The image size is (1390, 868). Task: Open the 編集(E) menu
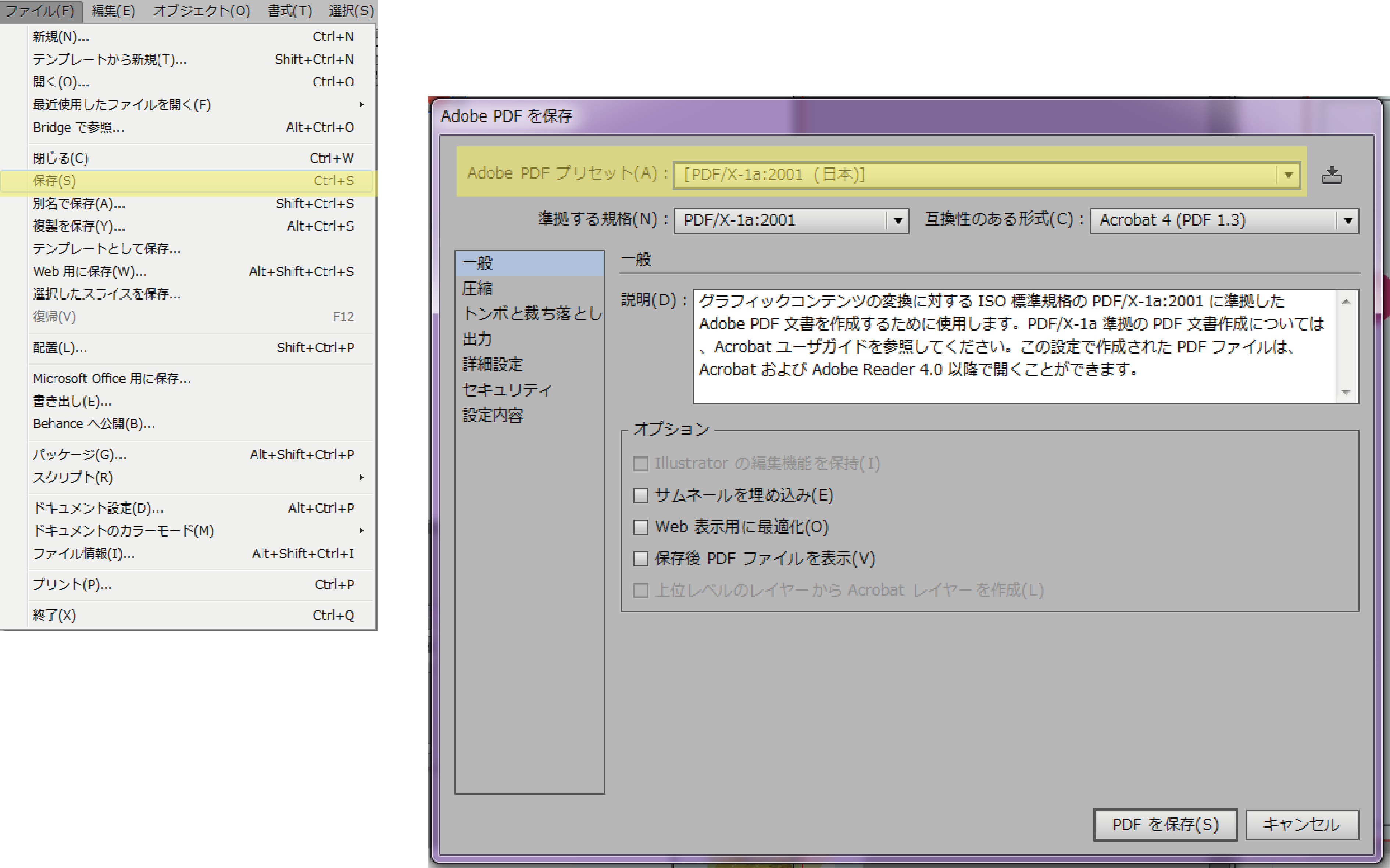(113, 11)
